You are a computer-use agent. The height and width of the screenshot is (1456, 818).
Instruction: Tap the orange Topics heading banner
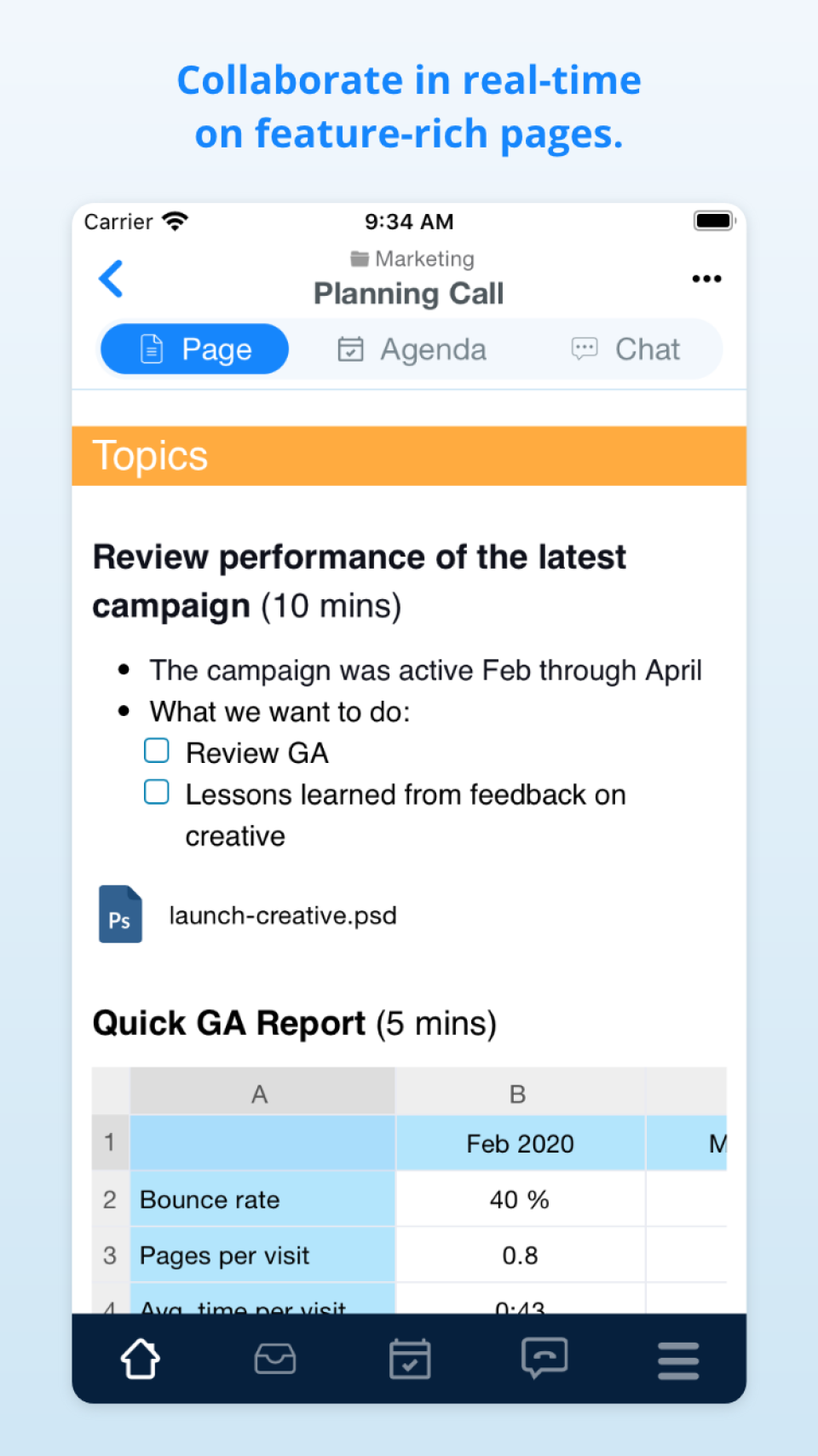[x=409, y=456]
